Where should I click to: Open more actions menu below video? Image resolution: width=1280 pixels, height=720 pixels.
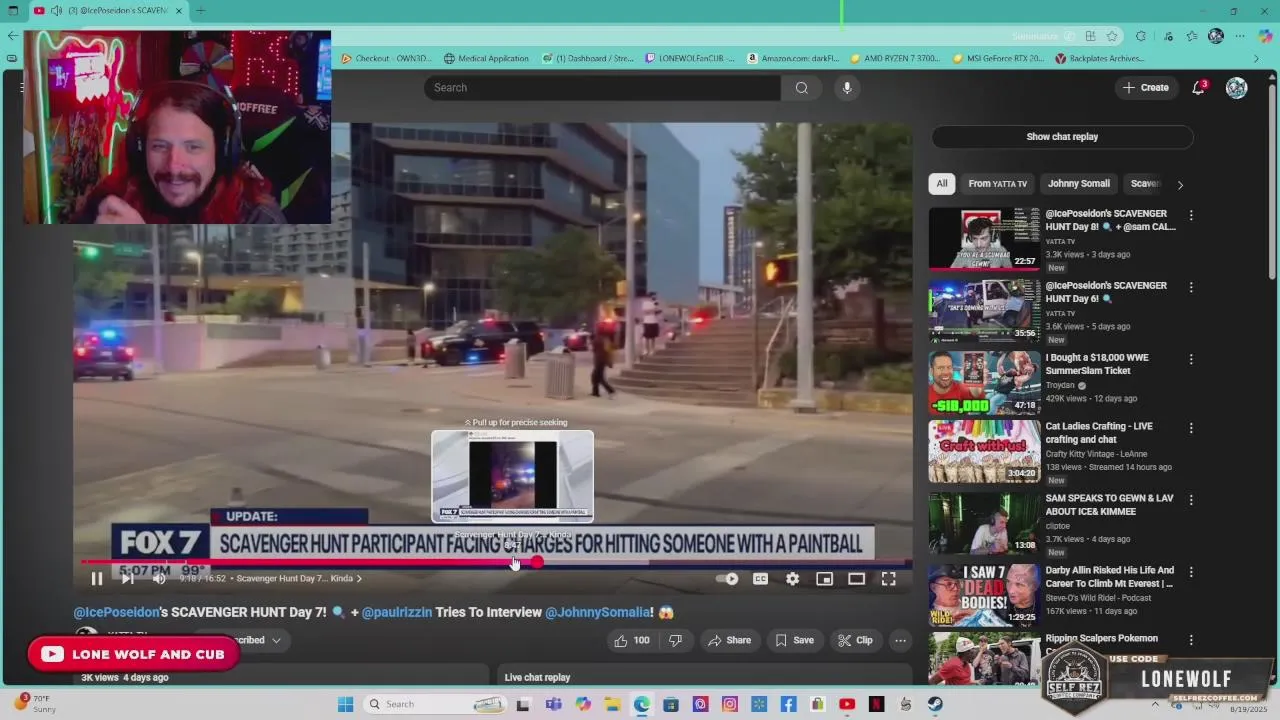900,640
